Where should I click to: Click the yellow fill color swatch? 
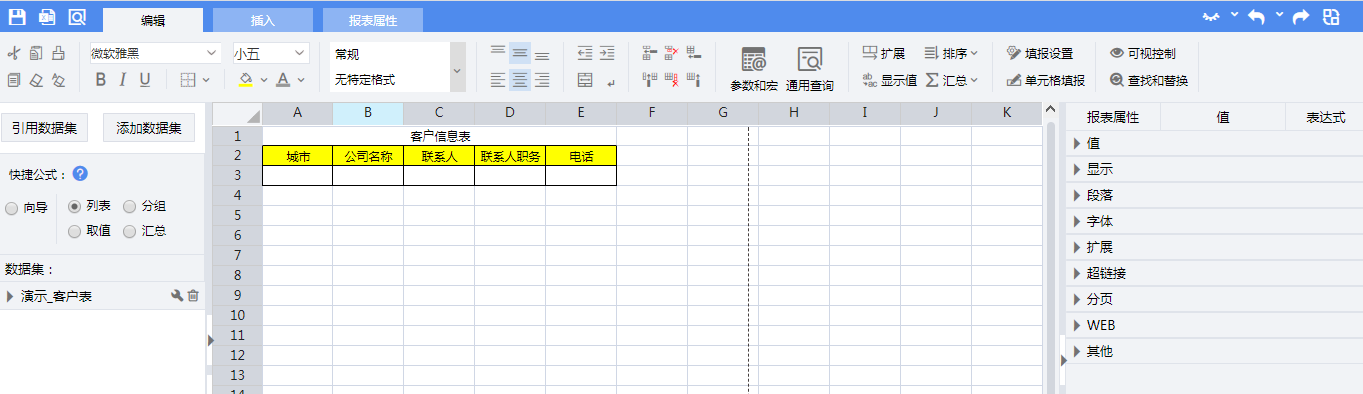[246, 80]
